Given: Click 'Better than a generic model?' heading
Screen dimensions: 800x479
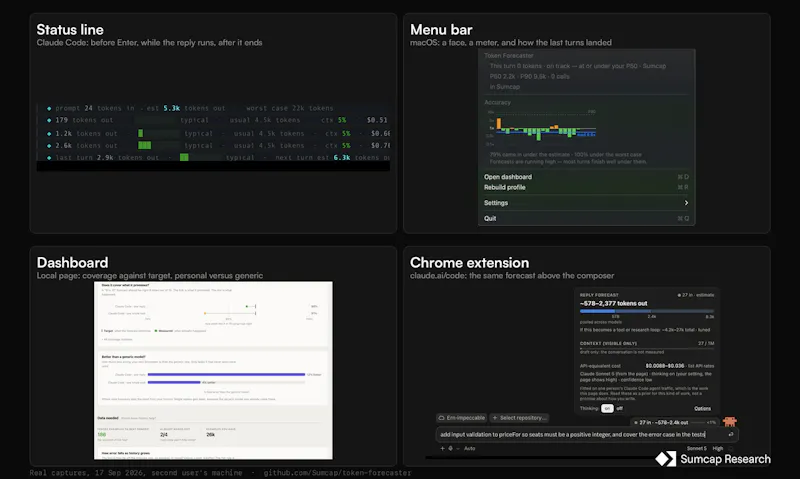Looking at the screenshot, I should coord(123,357).
